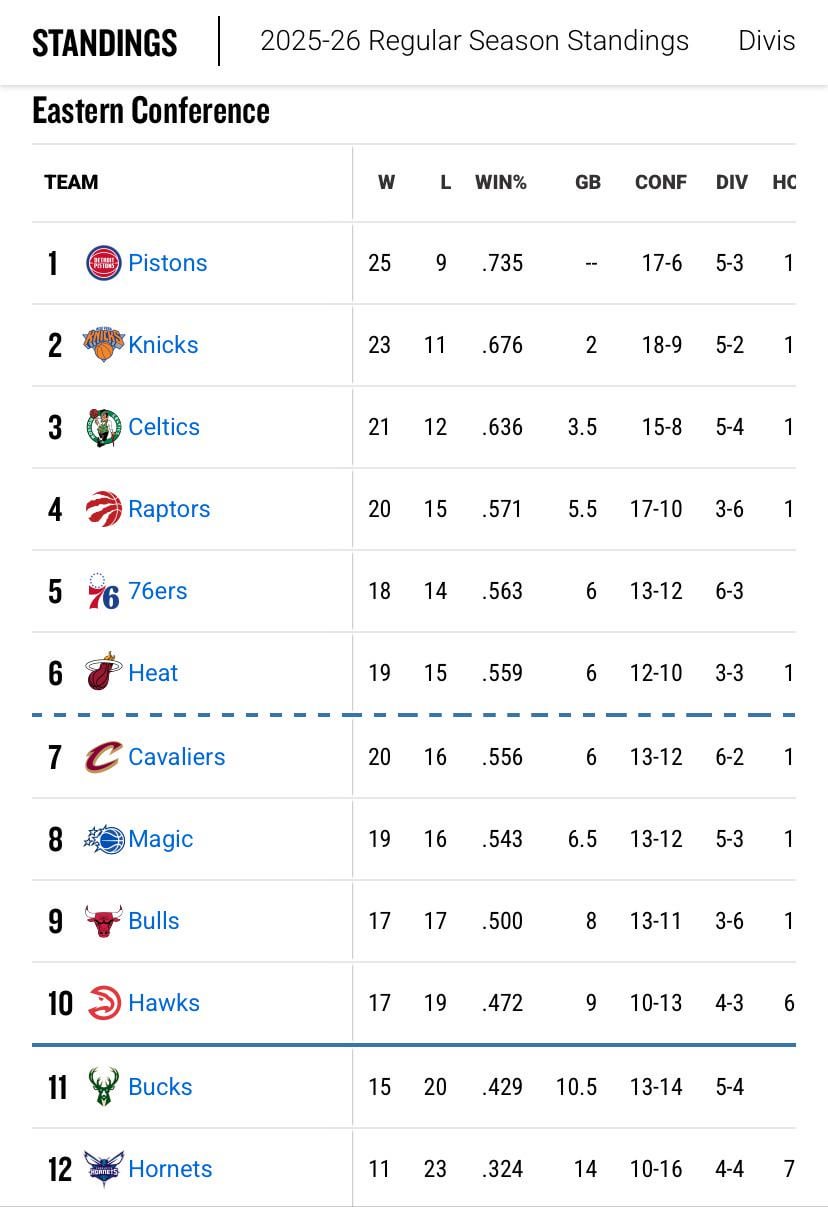Switch to the Division standings tab
This screenshot has width=828, height=1207.
coord(766,41)
